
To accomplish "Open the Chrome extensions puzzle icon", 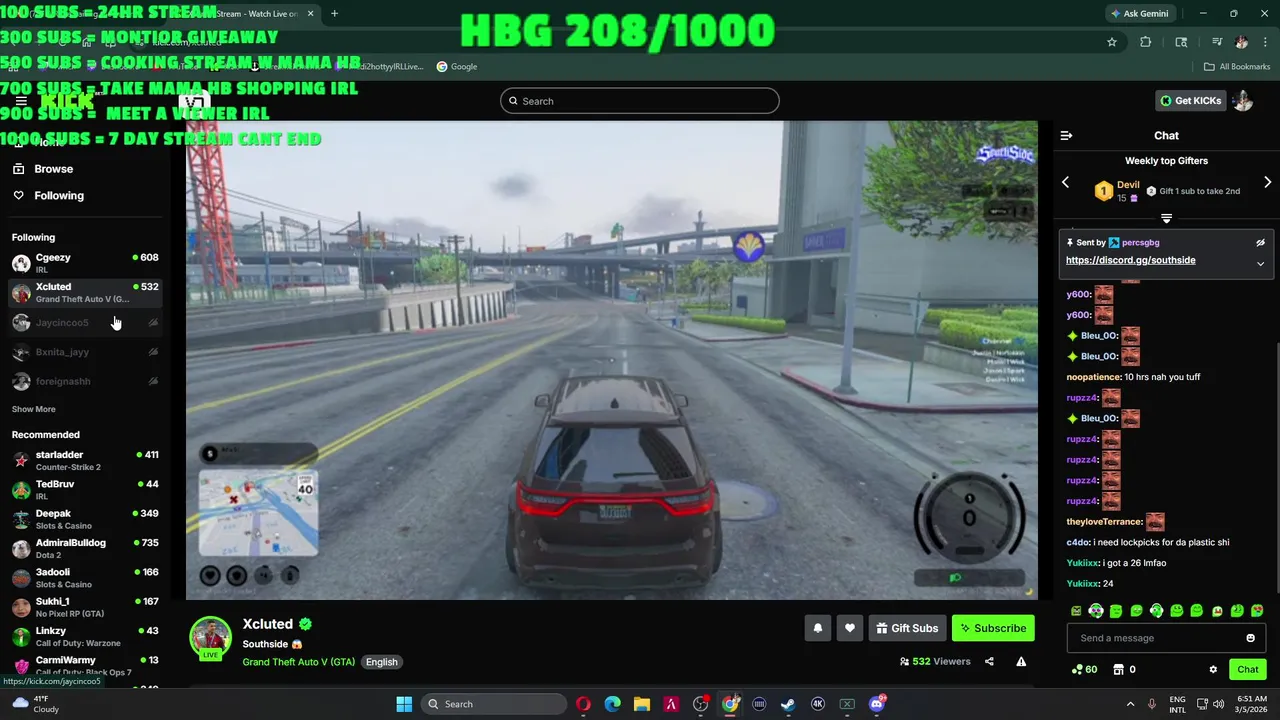I will coord(1146,42).
